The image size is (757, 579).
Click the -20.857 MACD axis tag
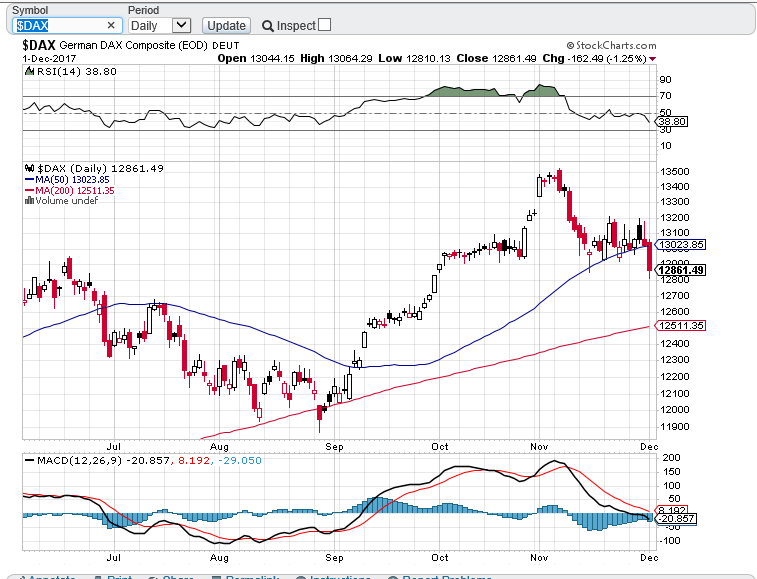(x=675, y=519)
